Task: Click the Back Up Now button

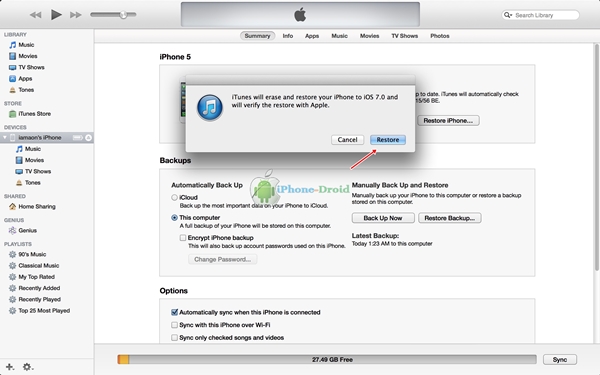Action: 383,218
